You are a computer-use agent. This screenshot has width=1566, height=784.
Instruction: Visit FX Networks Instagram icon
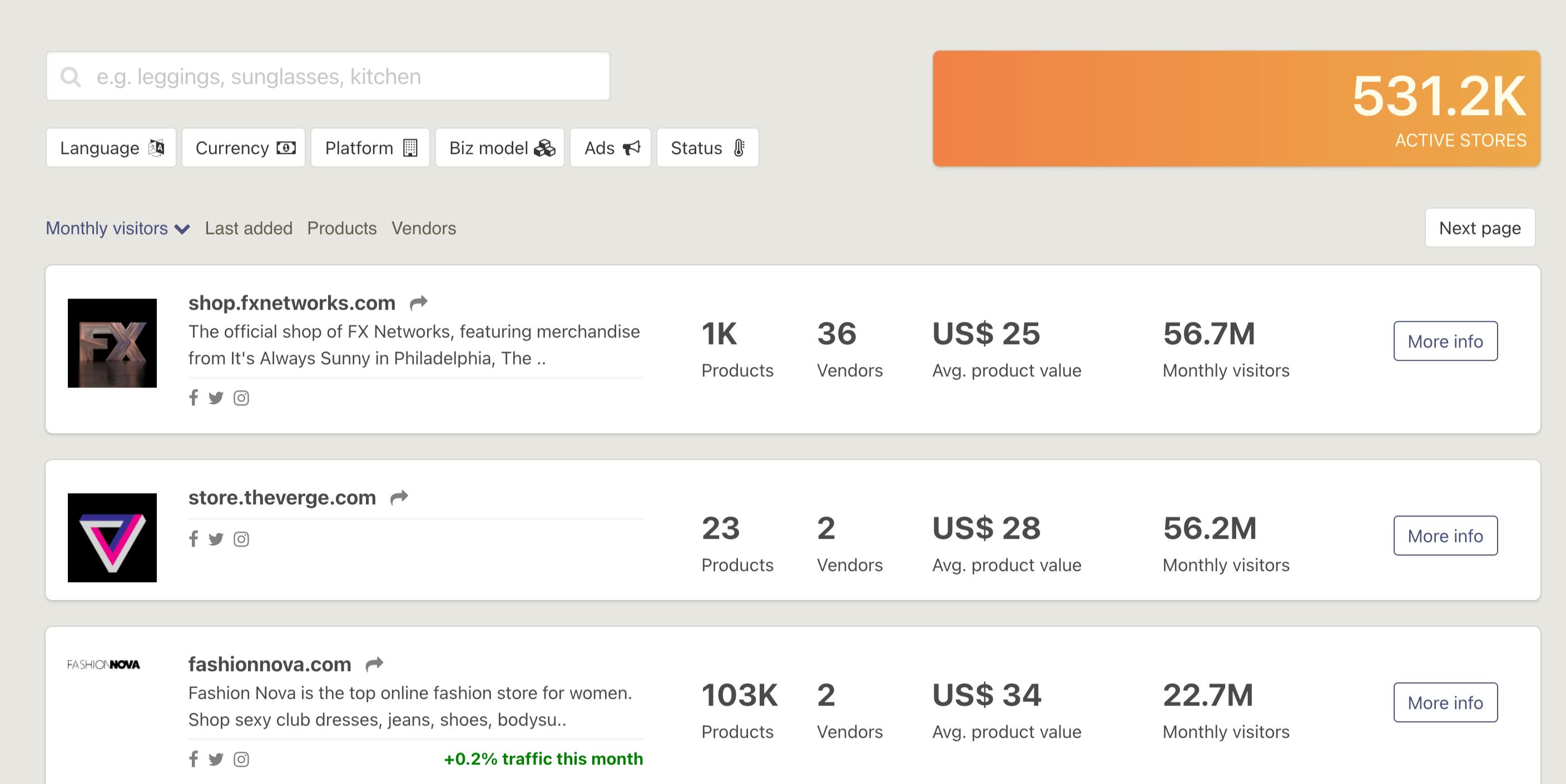coord(241,398)
